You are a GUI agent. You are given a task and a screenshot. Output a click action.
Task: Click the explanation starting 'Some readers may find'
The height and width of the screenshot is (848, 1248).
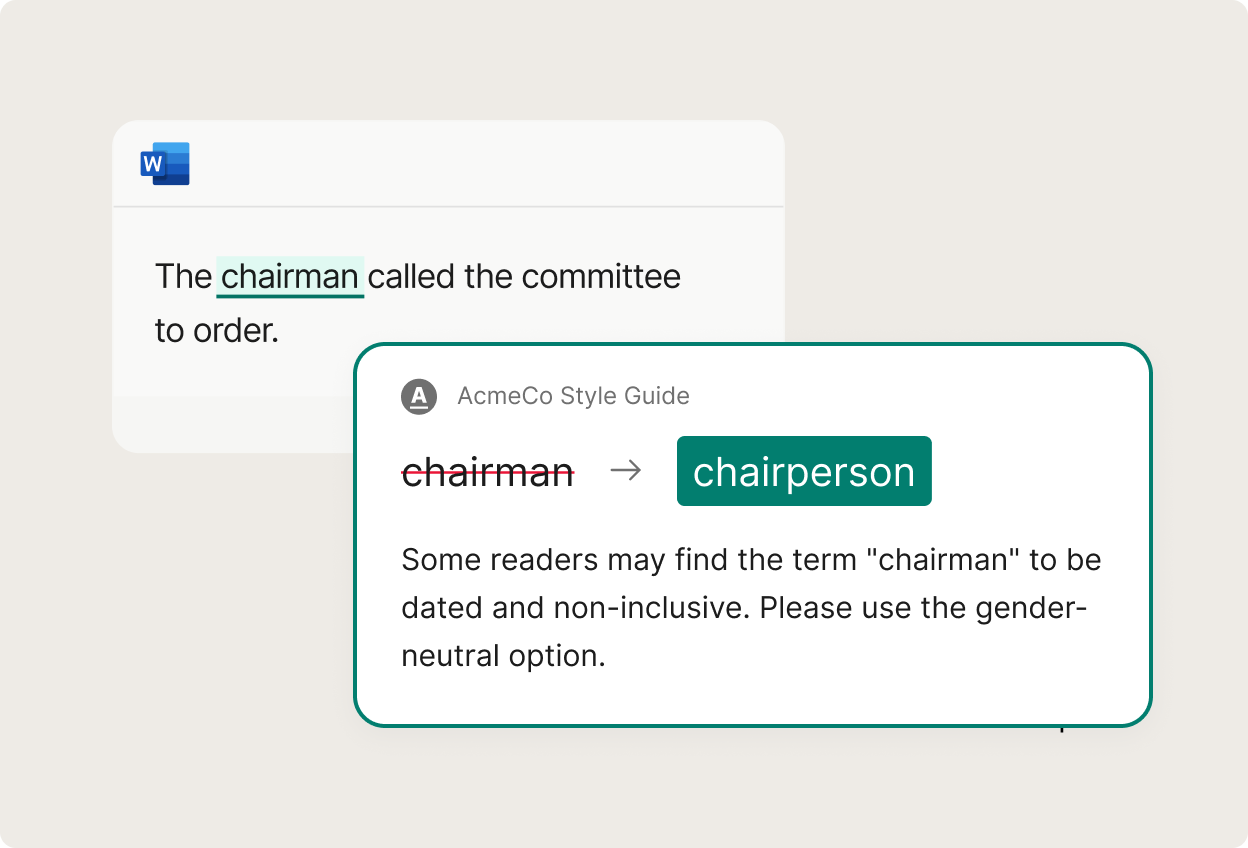751,608
